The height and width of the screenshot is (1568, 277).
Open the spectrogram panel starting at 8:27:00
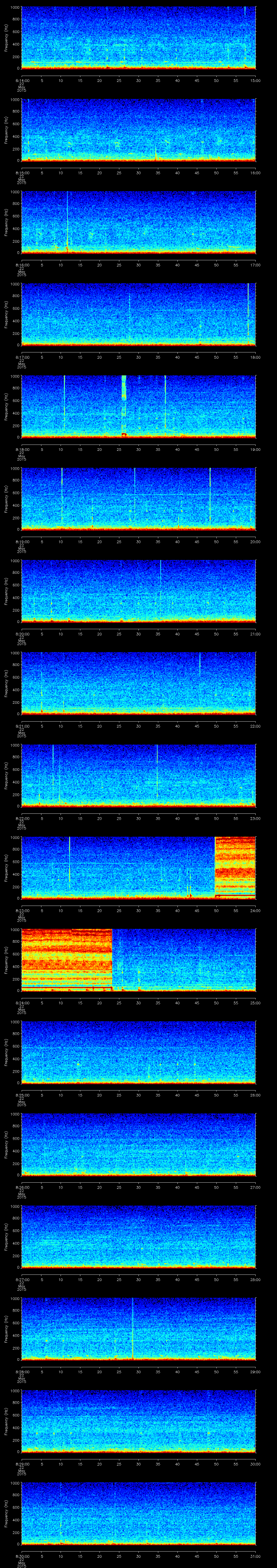click(138, 1237)
